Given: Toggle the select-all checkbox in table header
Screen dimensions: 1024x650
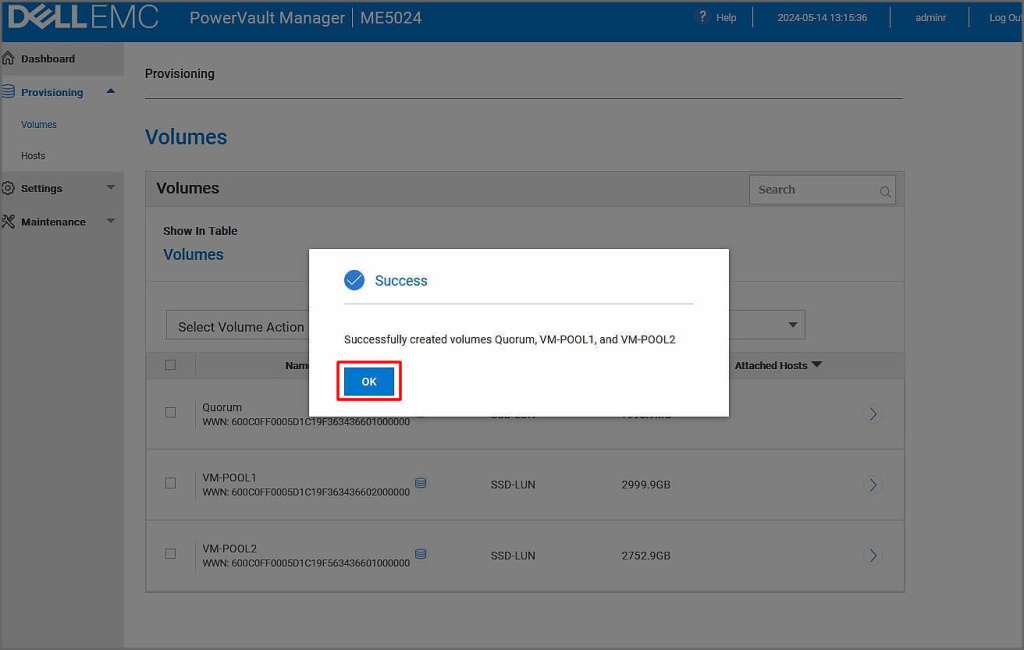Looking at the screenshot, I should click(170, 365).
